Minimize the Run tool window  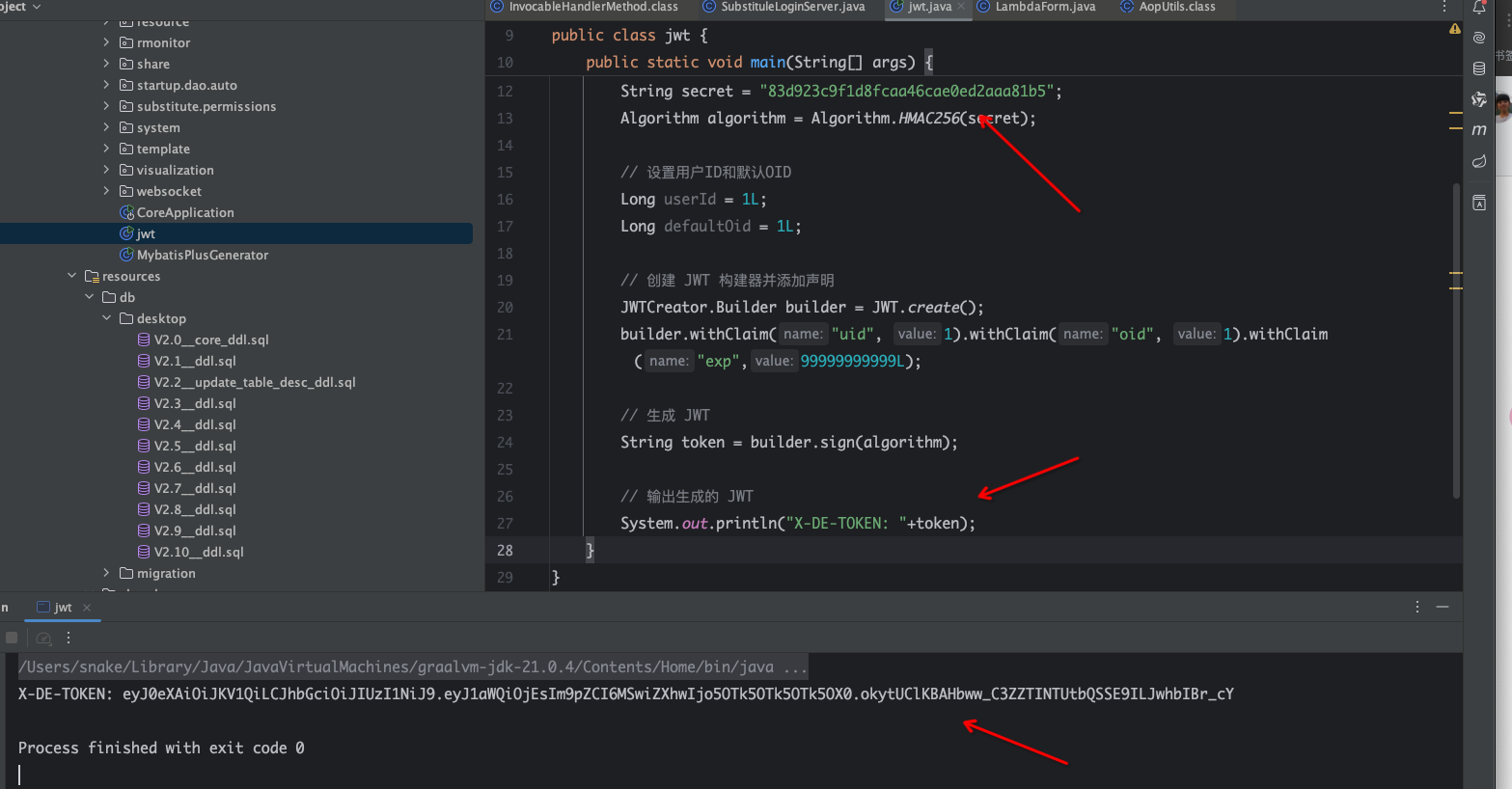1443,607
